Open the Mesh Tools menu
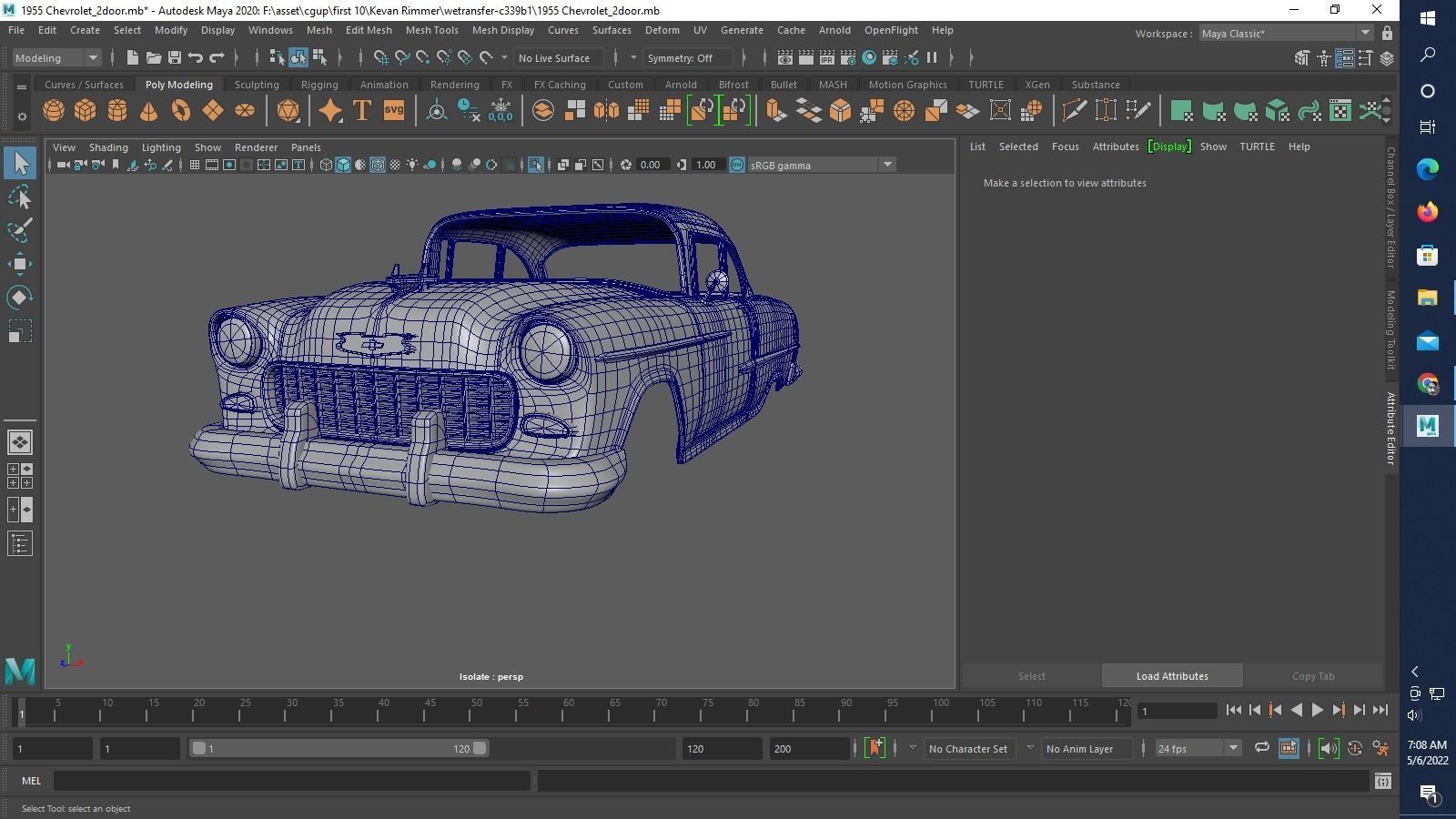The width and height of the screenshot is (1456, 819). click(431, 30)
